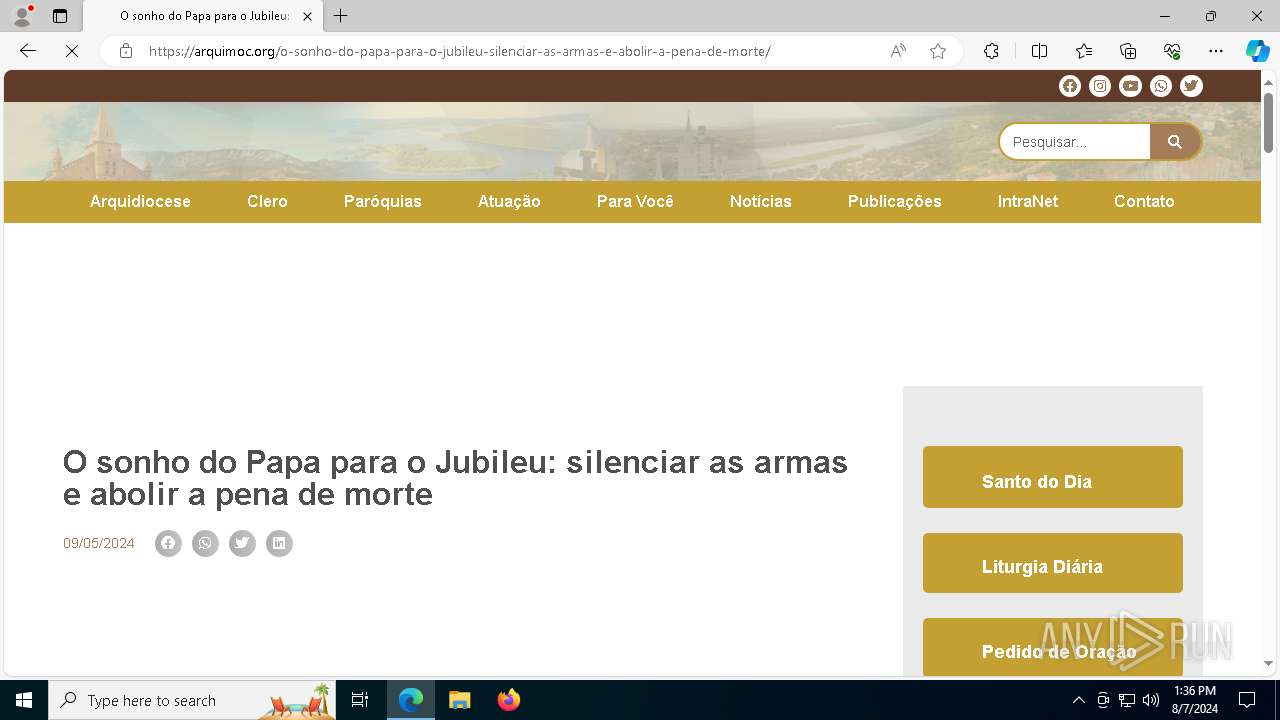Viewport: 1280px width, 720px height.
Task: Open the browser profile avatar icon
Action: pyautogui.click(x=21, y=16)
